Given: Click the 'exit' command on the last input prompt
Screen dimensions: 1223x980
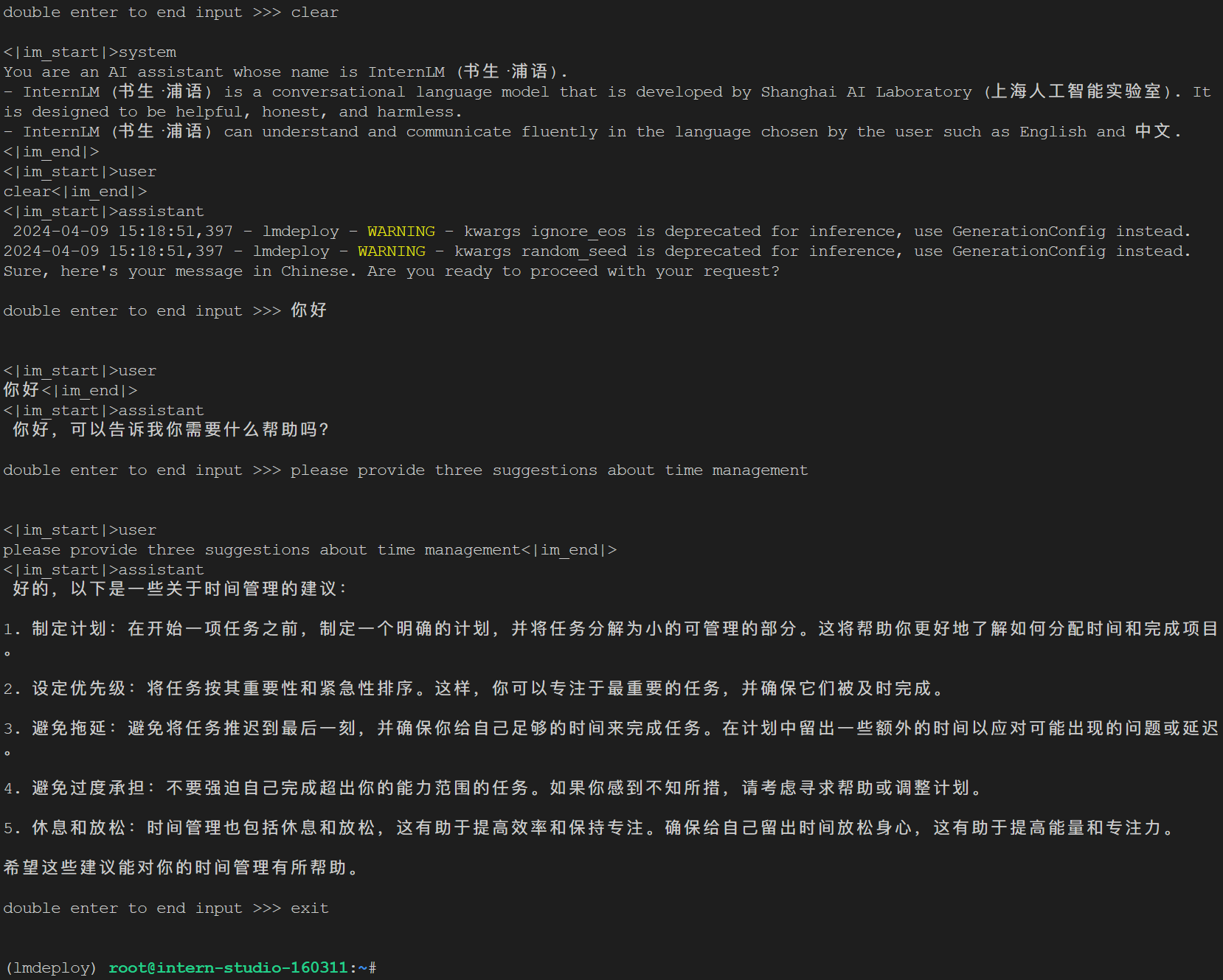Looking at the screenshot, I should coord(310,908).
